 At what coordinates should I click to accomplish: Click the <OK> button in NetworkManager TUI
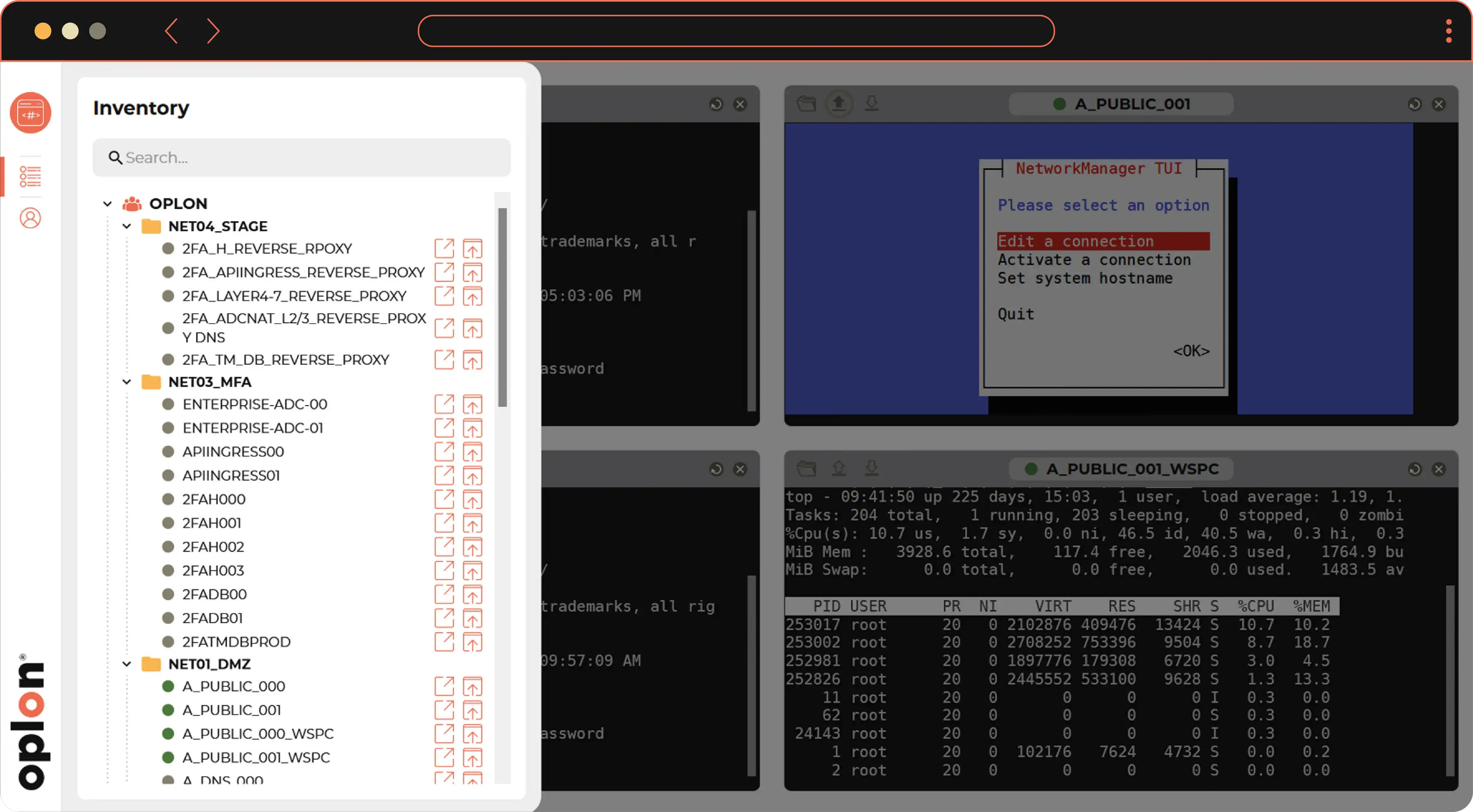click(1191, 350)
